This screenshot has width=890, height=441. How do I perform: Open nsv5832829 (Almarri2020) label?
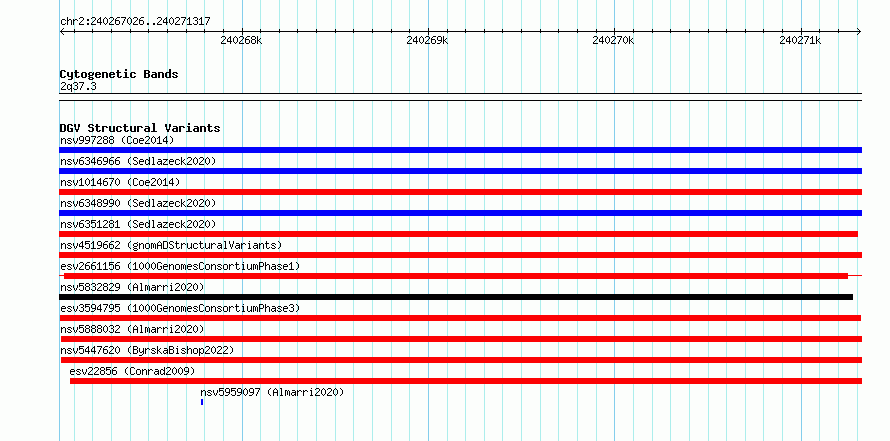[x=132, y=287]
